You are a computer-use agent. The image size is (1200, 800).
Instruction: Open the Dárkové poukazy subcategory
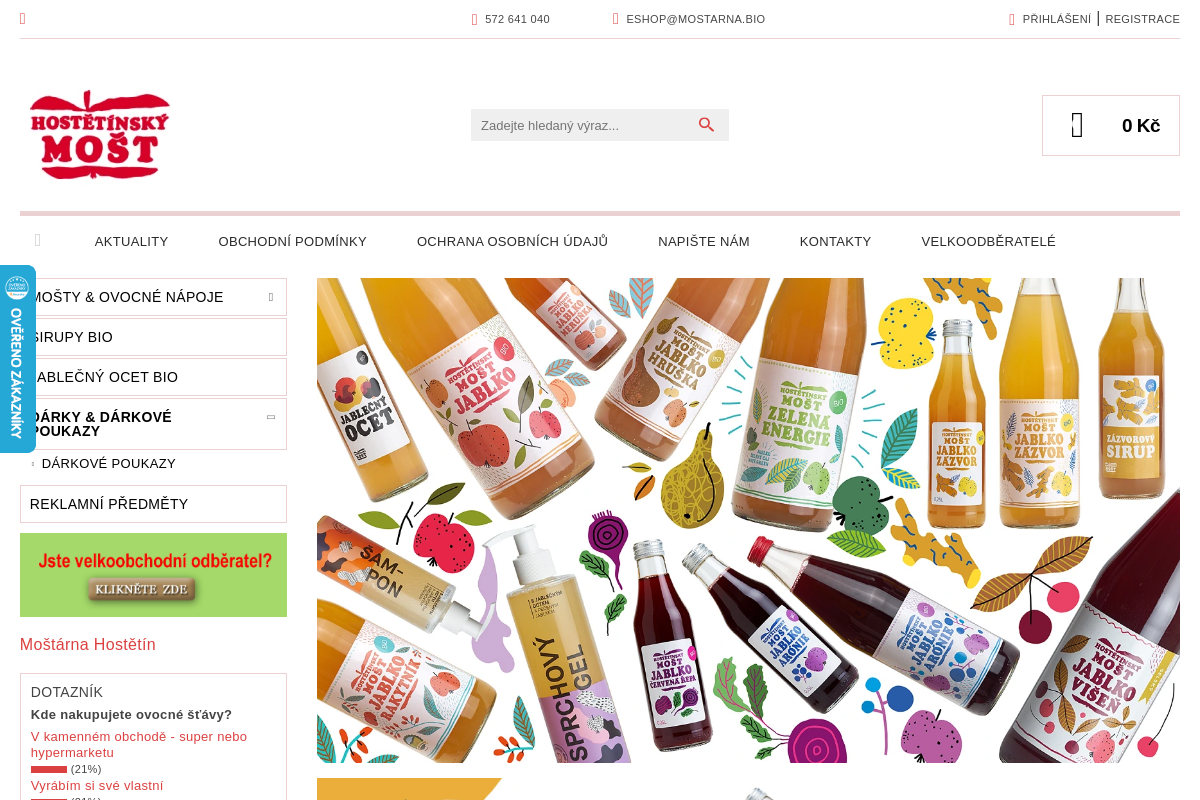tap(108, 464)
